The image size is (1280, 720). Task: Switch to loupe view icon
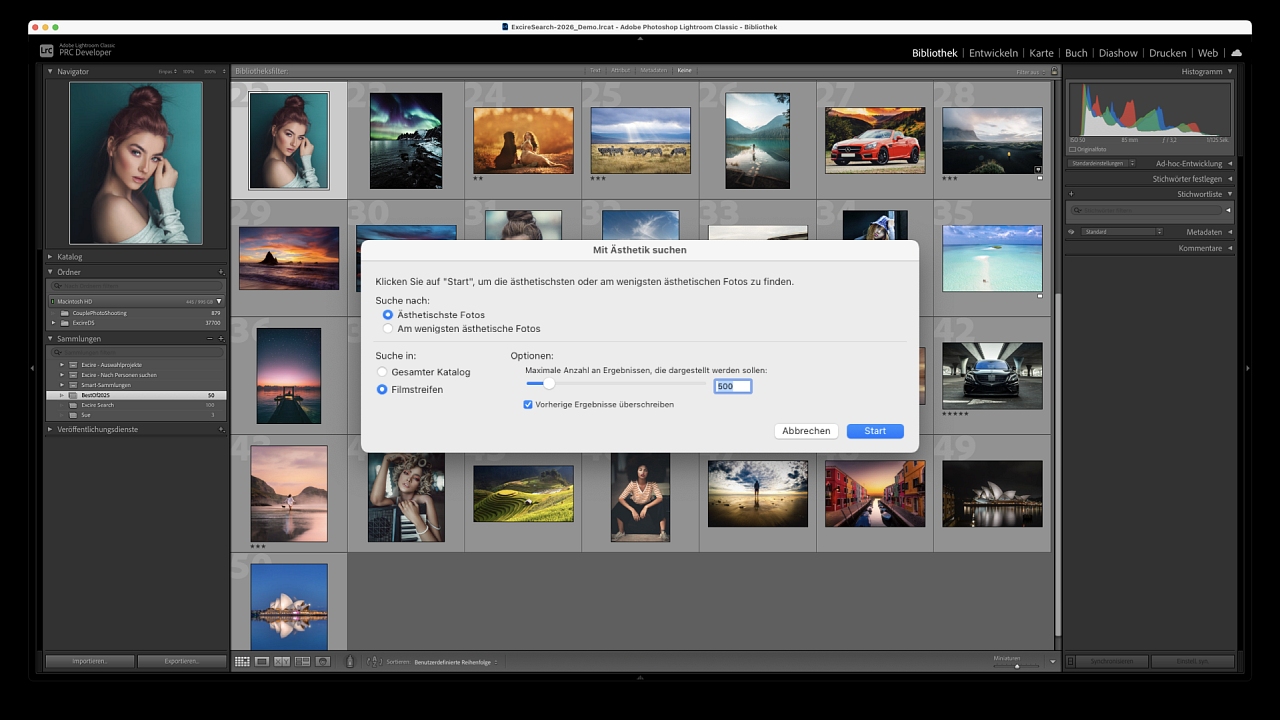(262, 662)
